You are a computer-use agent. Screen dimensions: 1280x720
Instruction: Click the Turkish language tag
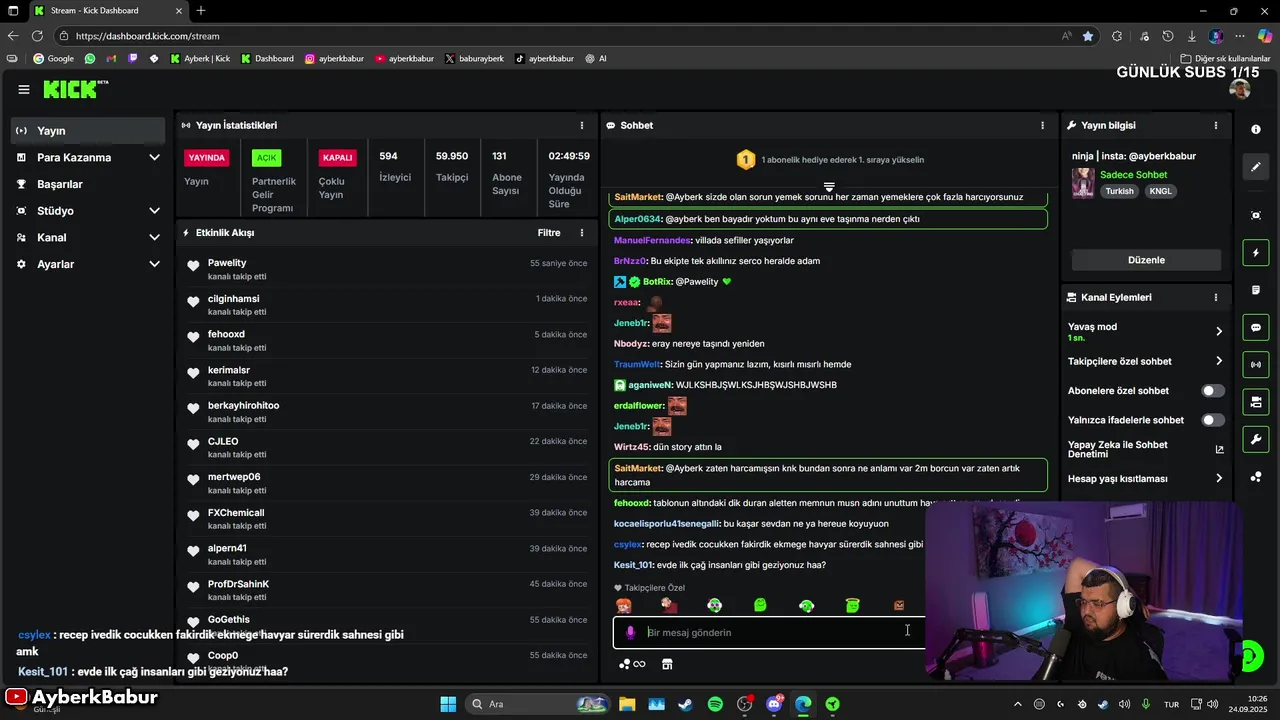tap(1119, 191)
